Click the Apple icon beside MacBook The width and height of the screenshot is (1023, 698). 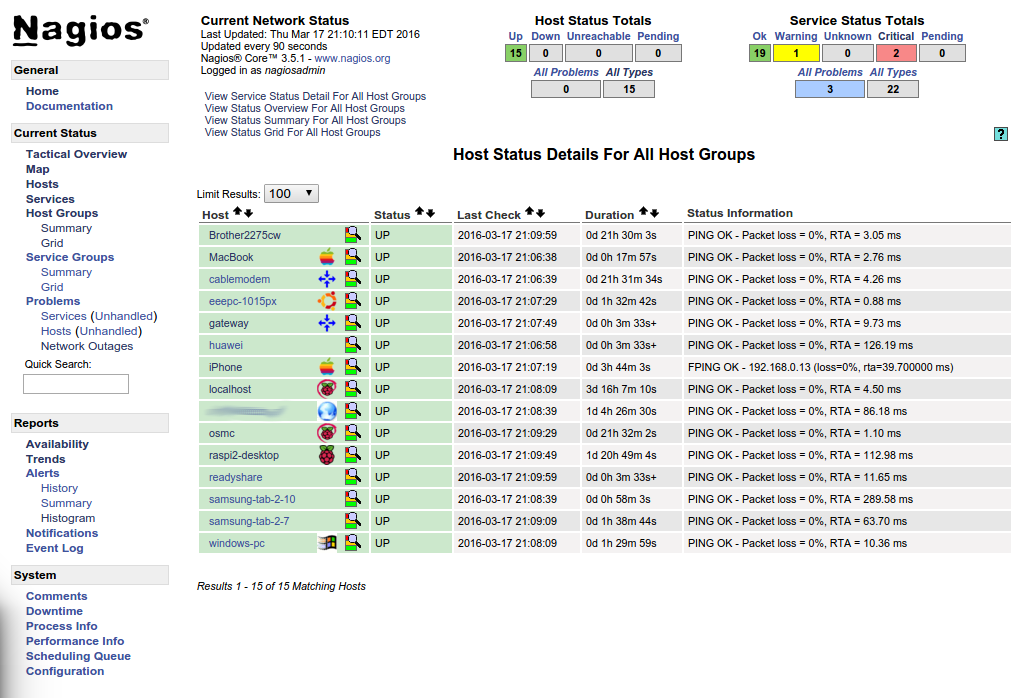[x=327, y=256]
